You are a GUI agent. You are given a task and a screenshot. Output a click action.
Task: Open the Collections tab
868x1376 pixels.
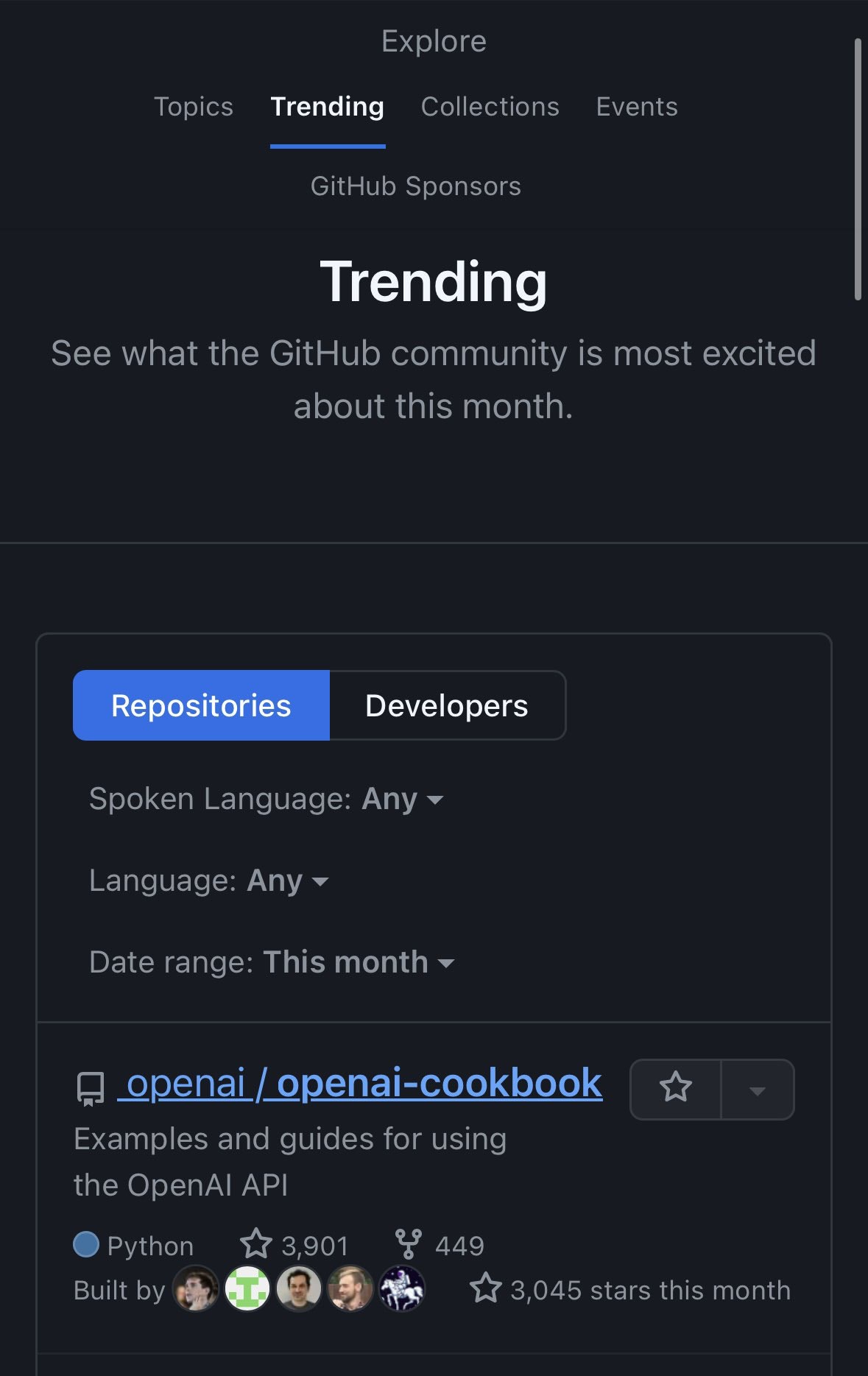pyautogui.click(x=490, y=107)
